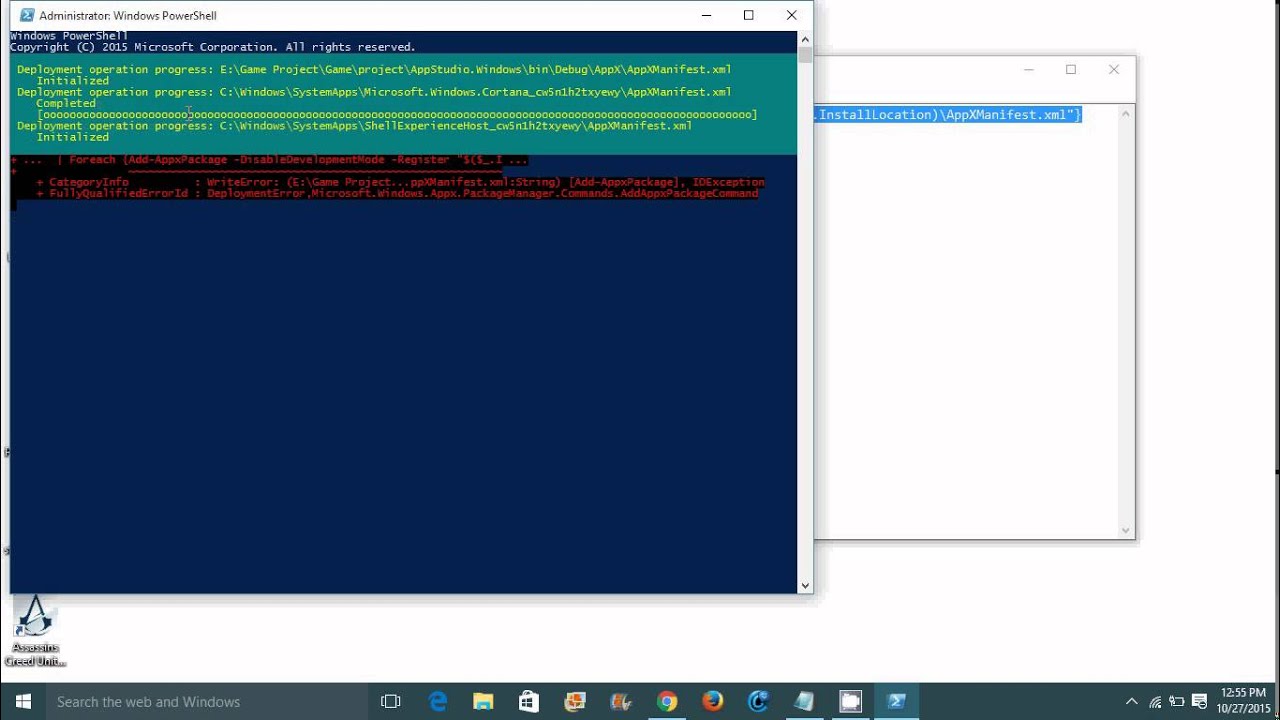Click the Foreach Add-AppxPackage error line
The height and width of the screenshot is (720, 1280).
(268, 160)
